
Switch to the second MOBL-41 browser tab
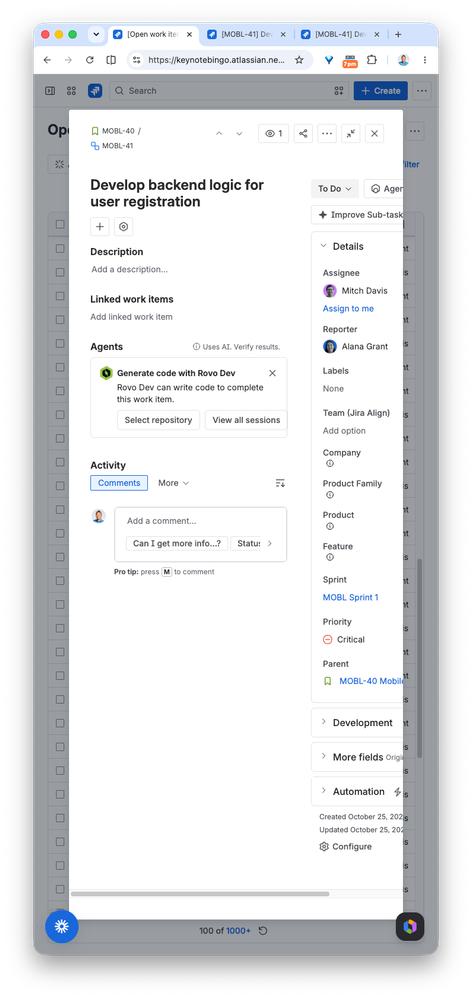pyautogui.click(x=340, y=34)
